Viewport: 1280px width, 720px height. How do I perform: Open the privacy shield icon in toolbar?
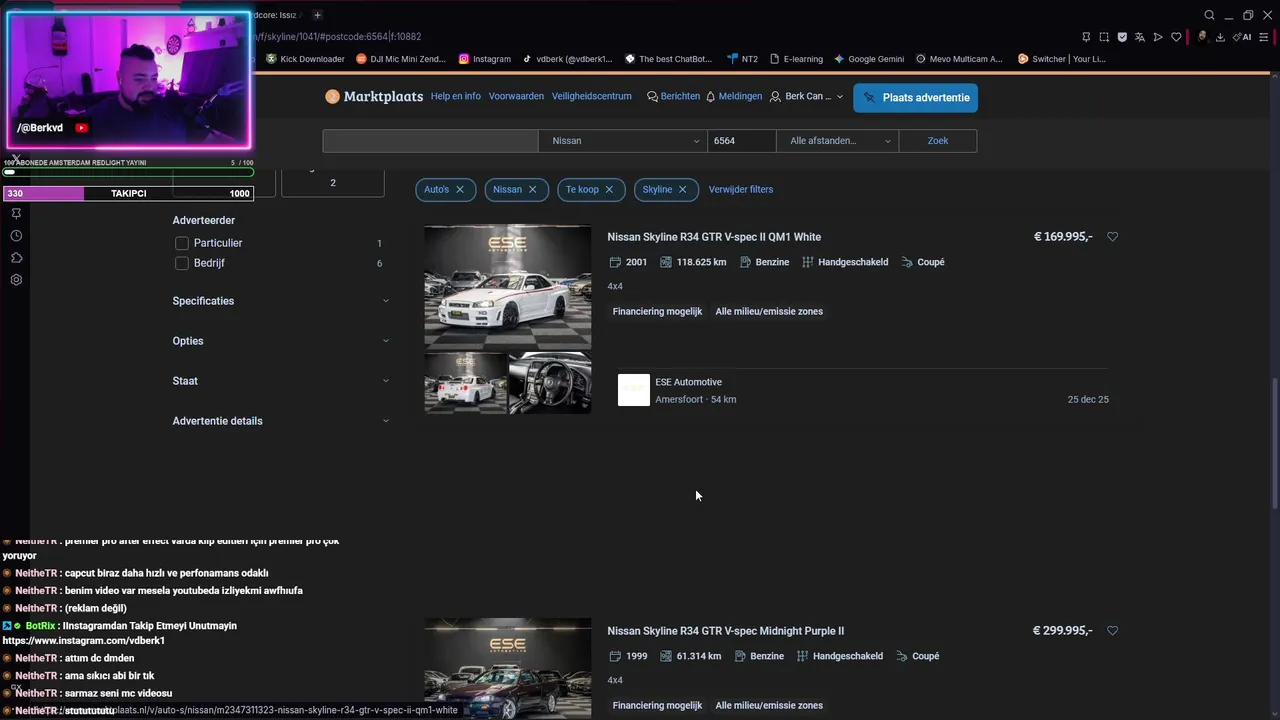(x=1122, y=37)
